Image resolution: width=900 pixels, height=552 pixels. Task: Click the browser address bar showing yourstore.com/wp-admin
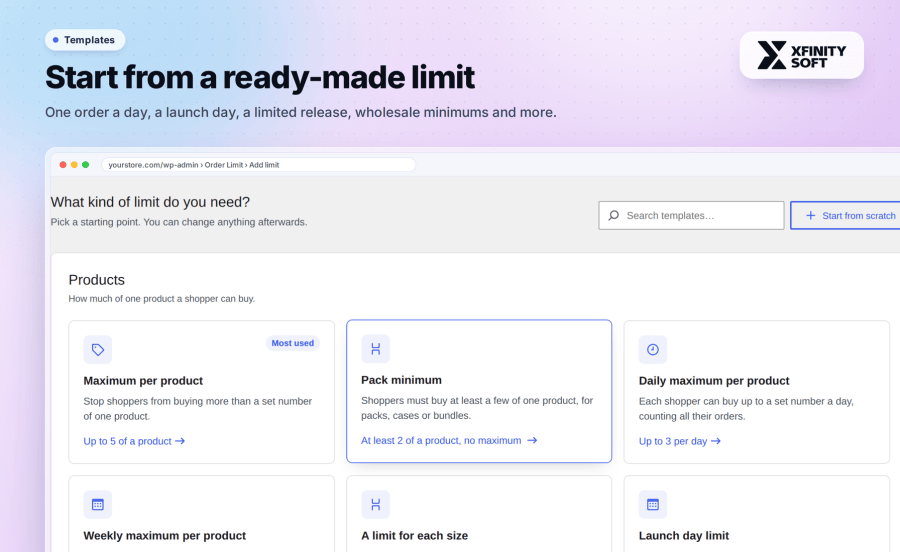[x=258, y=165]
